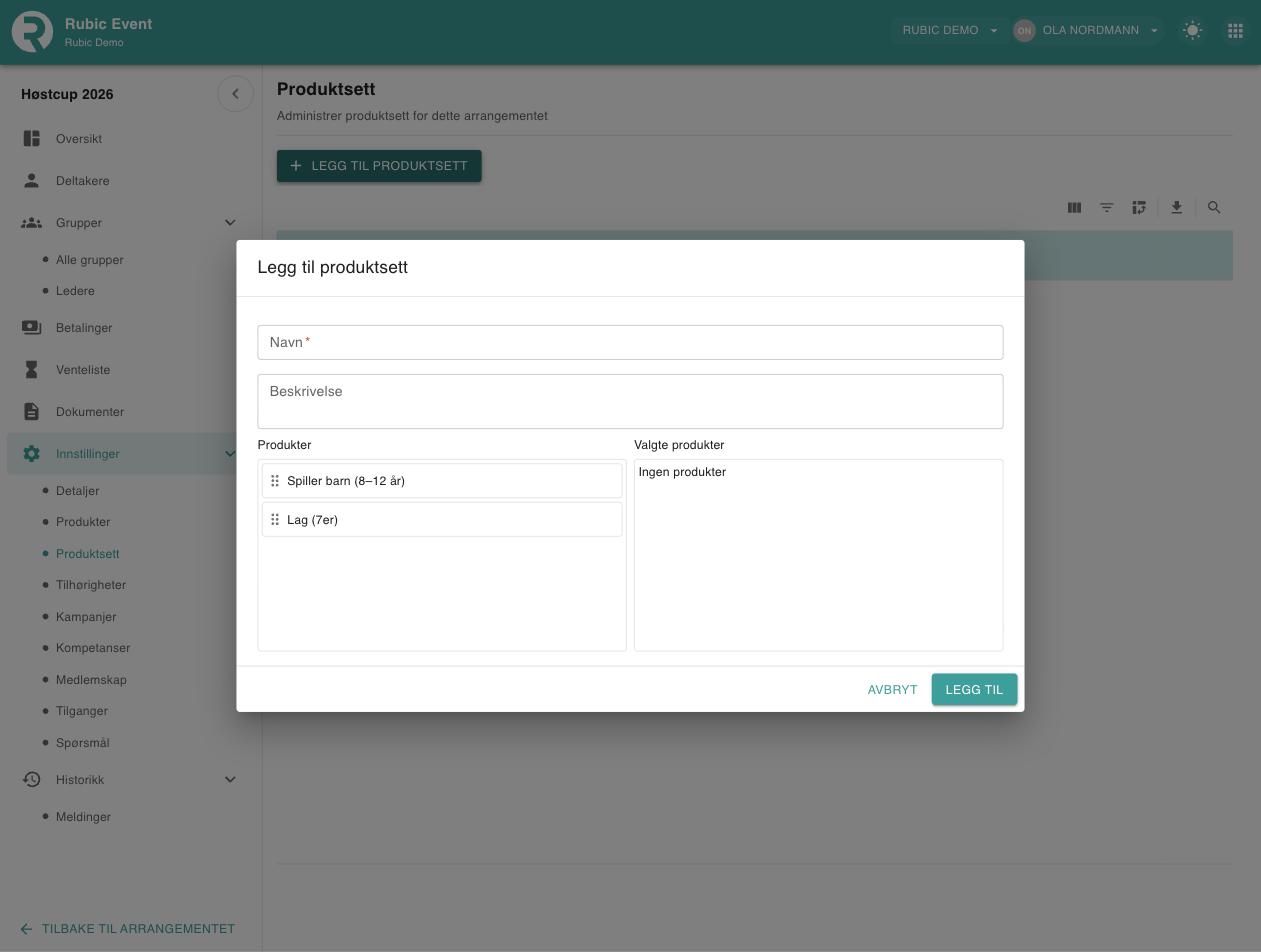Click the Innstillinger gear icon
Screen dimensions: 1261x952
coord(32,454)
